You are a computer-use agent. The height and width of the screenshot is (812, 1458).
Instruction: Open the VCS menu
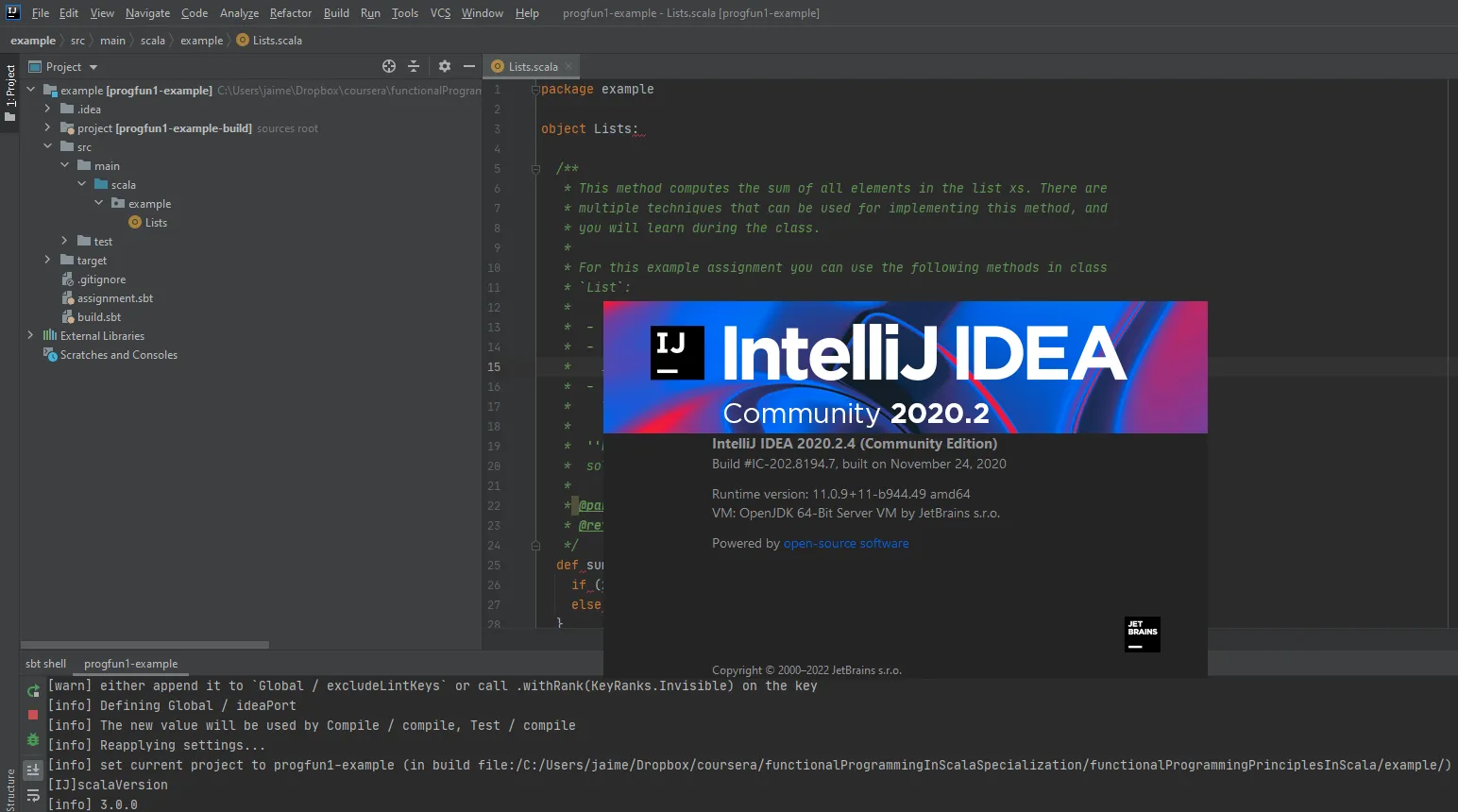click(440, 13)
